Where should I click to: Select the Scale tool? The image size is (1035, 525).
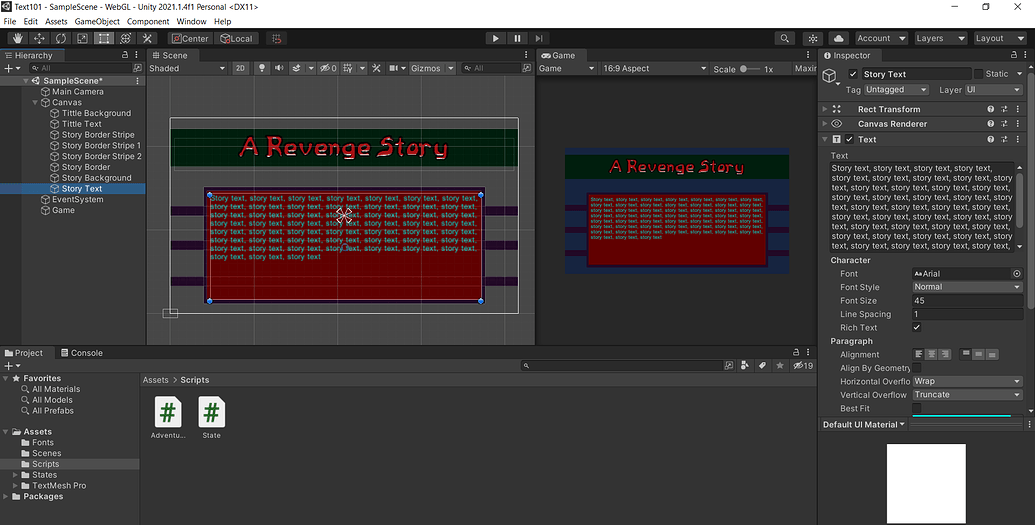click(82, 38)
